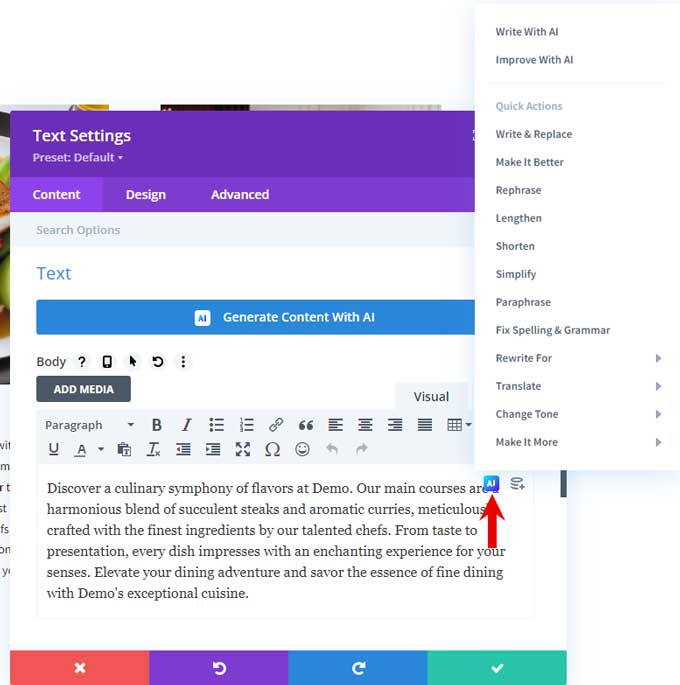Click inside the body text editor area
This screenshot has width=680, height=685.
pos(284,540)
